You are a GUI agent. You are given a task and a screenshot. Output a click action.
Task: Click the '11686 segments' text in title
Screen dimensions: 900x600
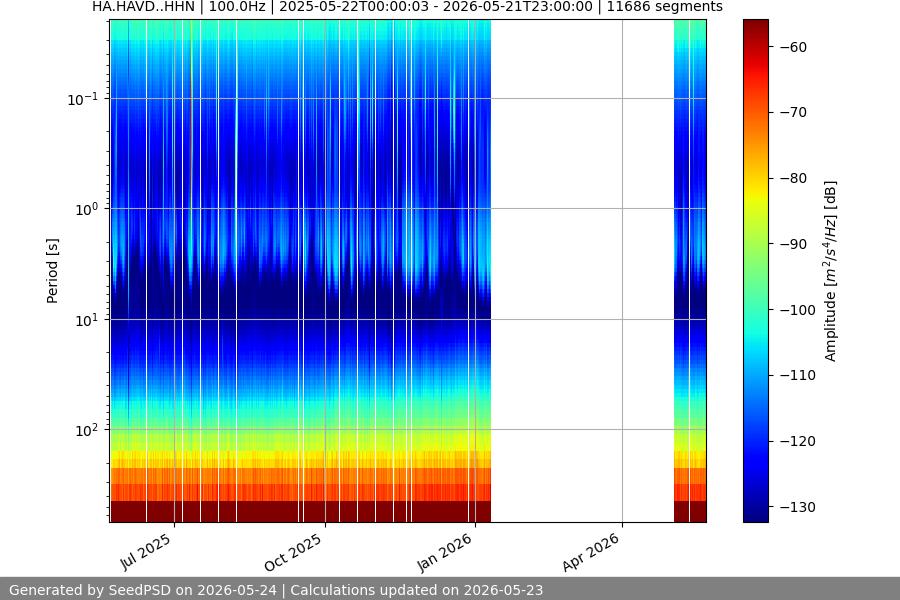pyautogui.click(x=664, y=7)
